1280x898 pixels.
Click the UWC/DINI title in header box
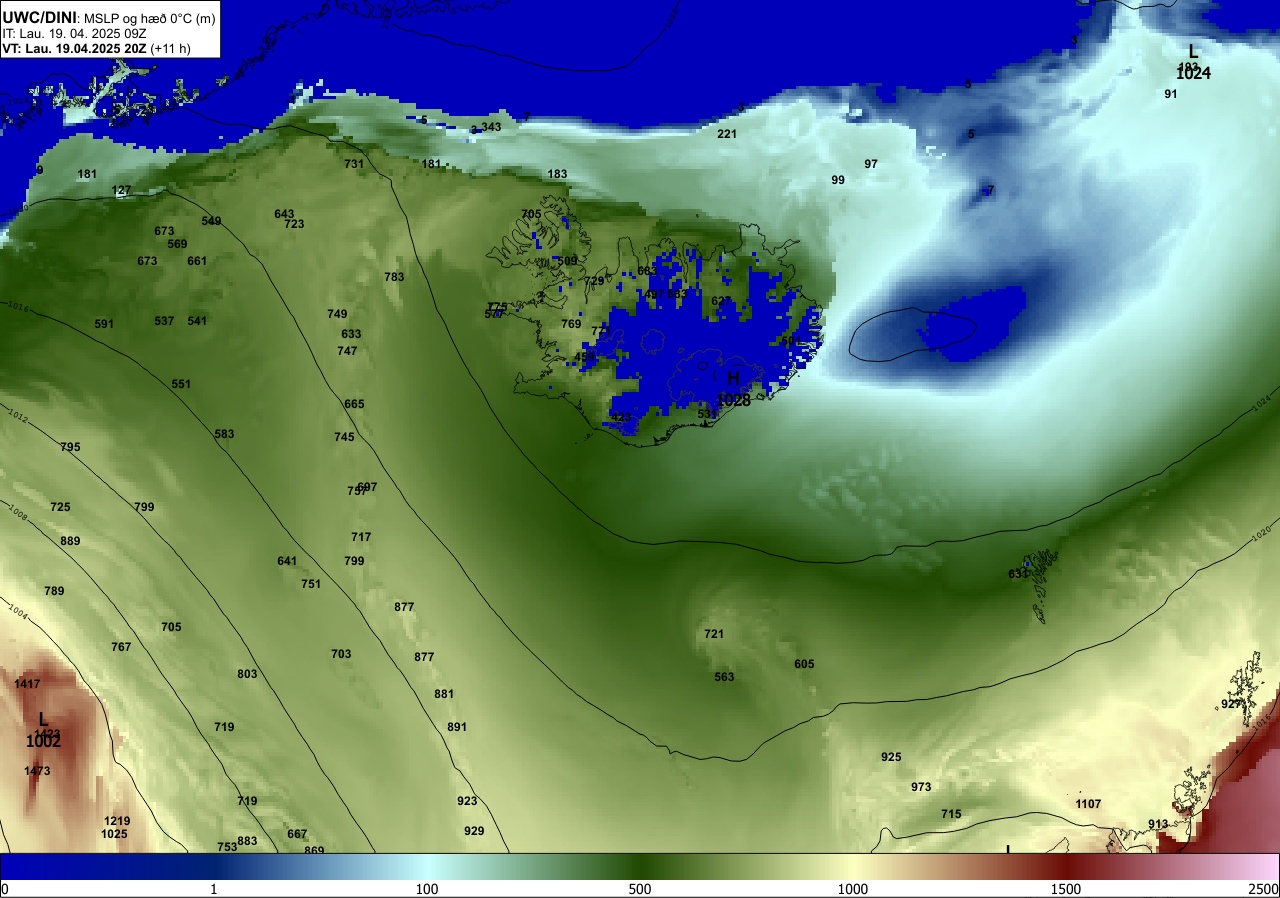[39, 17]
